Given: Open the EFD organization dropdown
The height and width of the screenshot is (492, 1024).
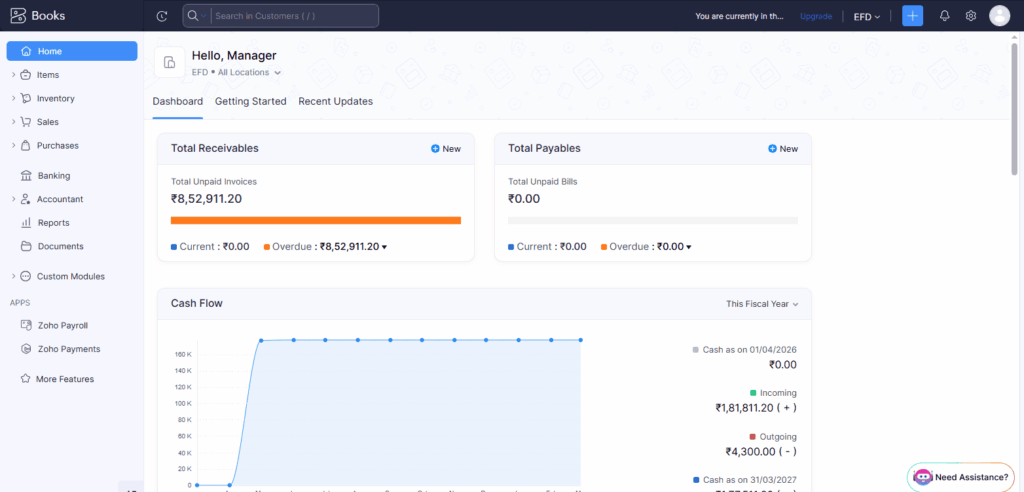Looking at the screenshot, I should (867, 16).
